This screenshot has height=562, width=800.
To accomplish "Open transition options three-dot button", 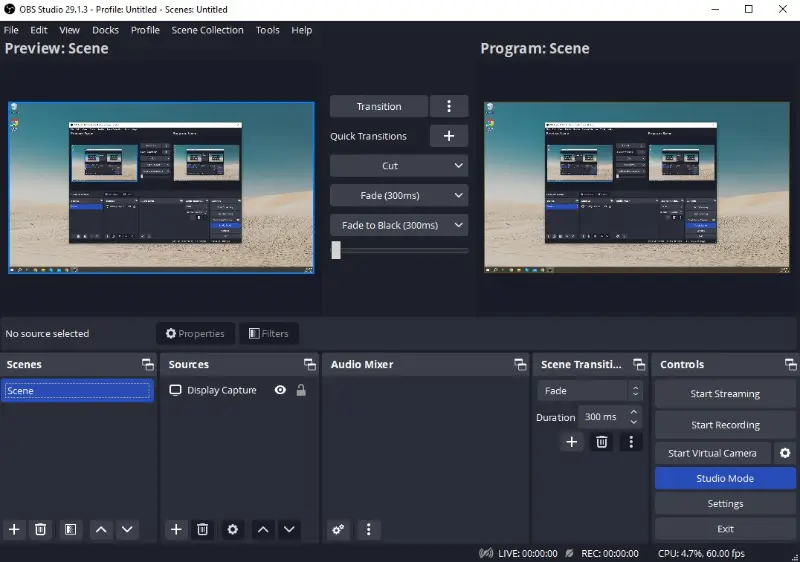I will tap(449, 106).
